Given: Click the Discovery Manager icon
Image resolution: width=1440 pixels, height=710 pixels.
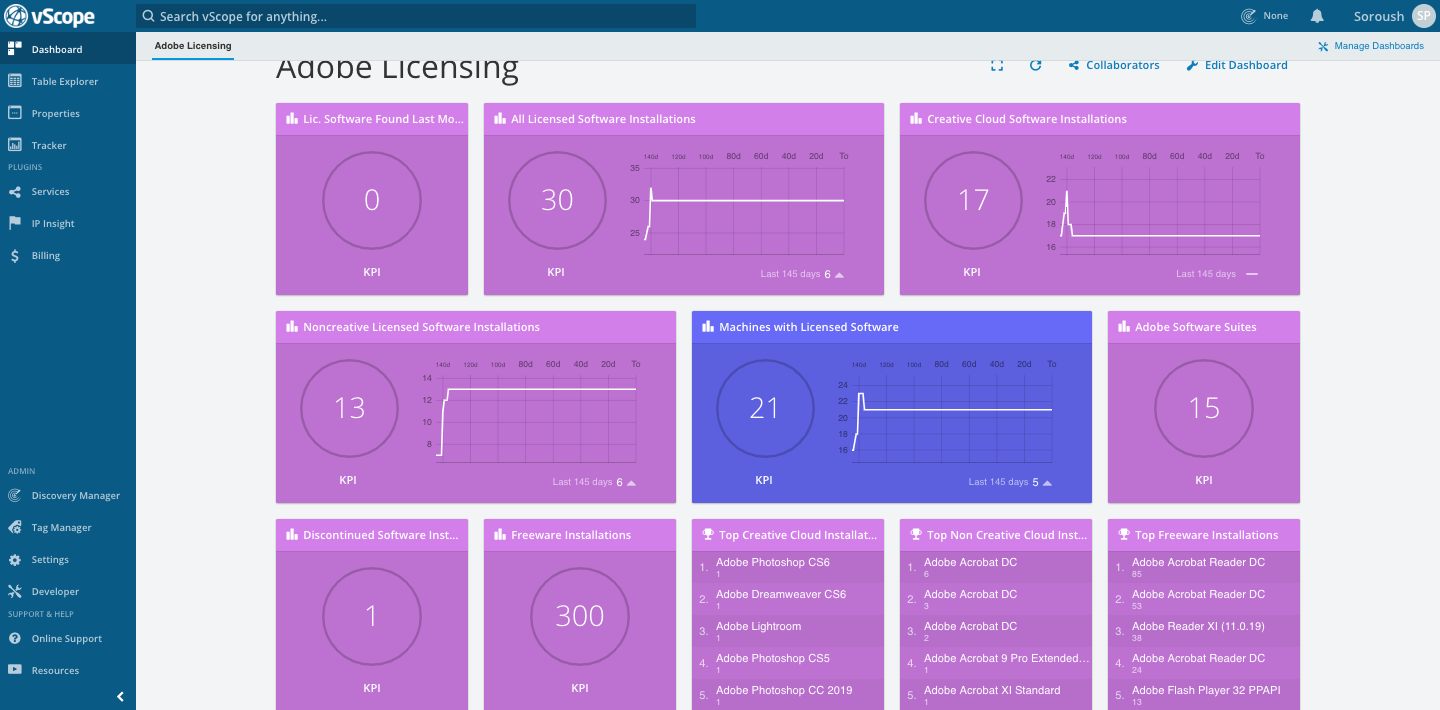Looking at the screenshot, I should (x=15, y=495).
